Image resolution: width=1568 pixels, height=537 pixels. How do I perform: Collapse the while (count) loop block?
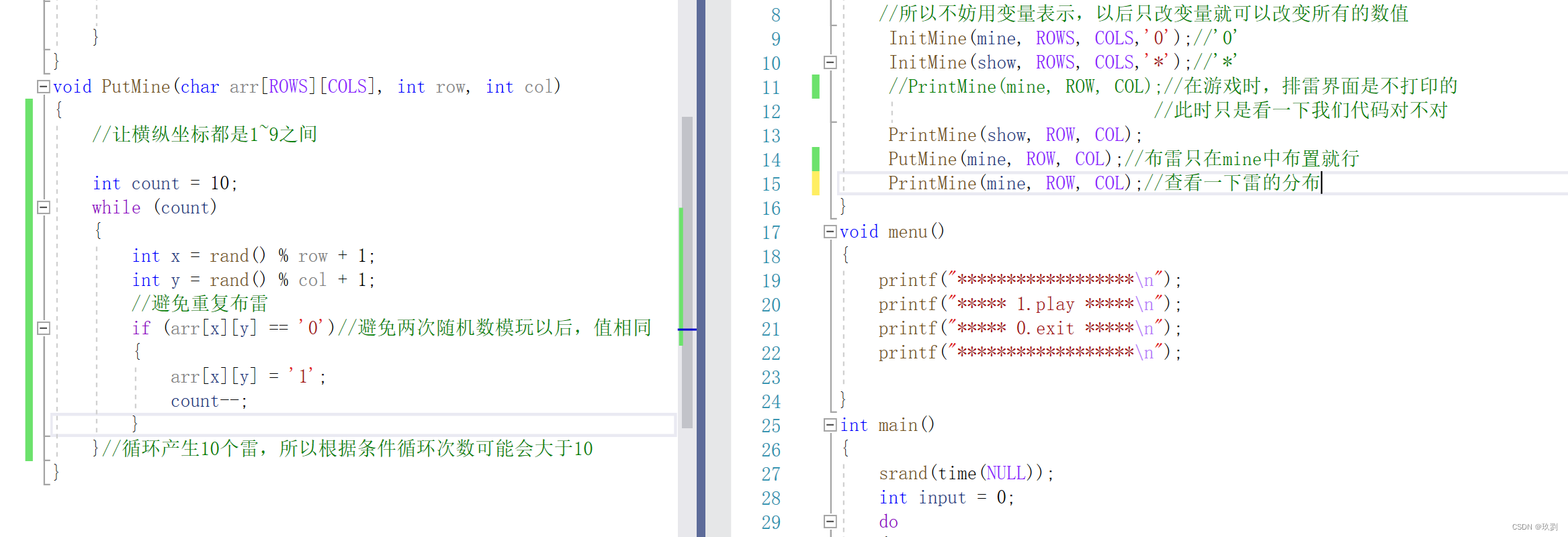click(x=44, y=207)
